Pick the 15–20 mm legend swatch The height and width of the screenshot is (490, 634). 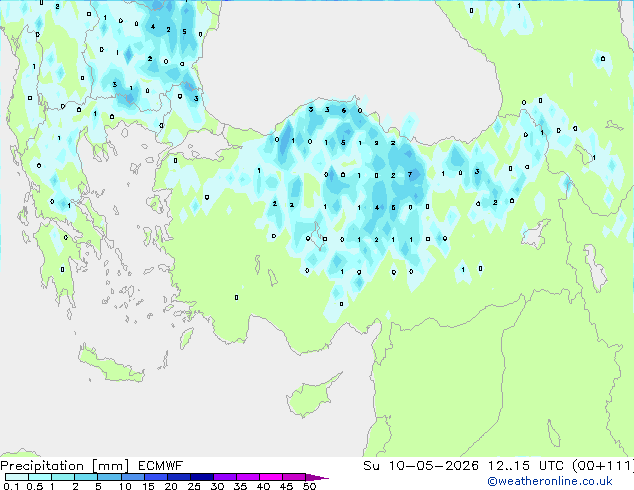156,477
